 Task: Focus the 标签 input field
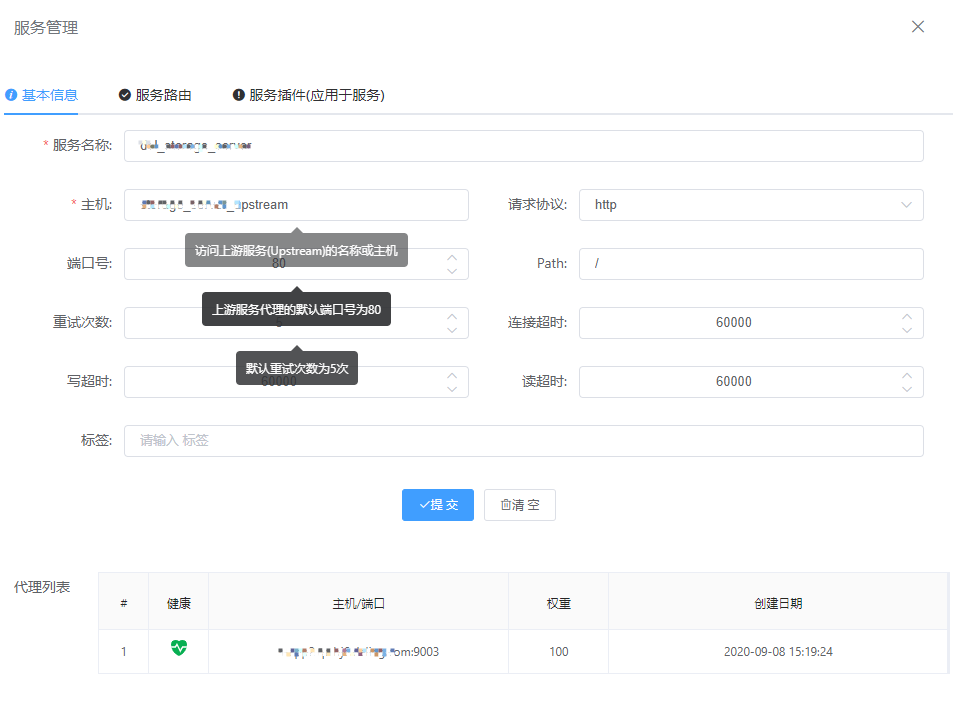[524, 440]
